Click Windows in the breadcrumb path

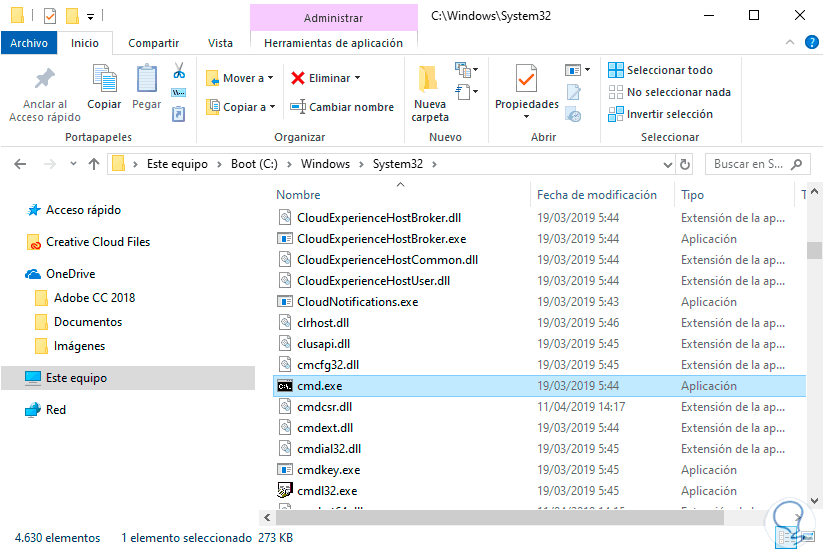tap(325, 164)
